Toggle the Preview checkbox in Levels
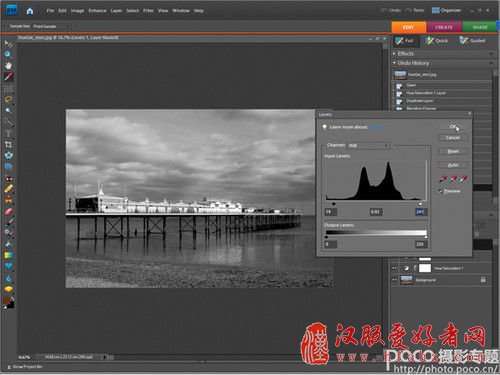Screen dimensions: 500x375 coord(441,191)
